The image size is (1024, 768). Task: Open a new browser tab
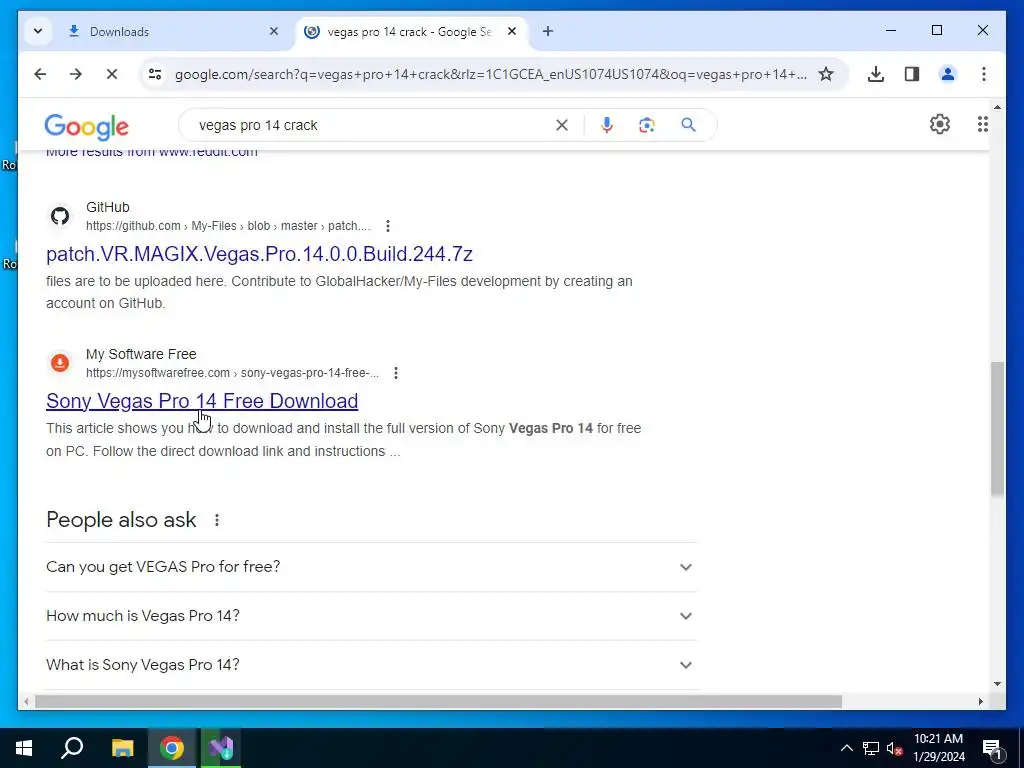(548, 31)
